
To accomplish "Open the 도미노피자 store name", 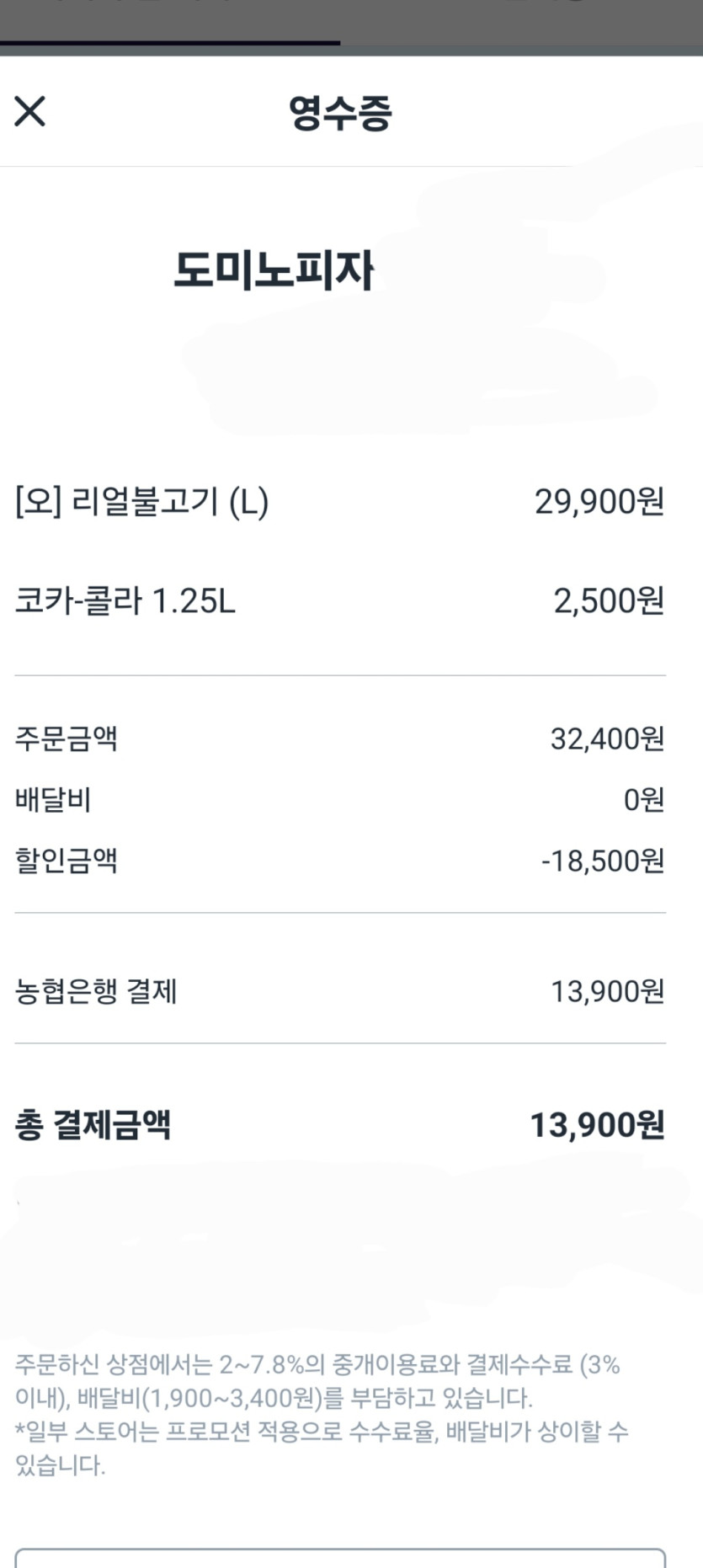I will pyautogui.click(x=274, y=270).
